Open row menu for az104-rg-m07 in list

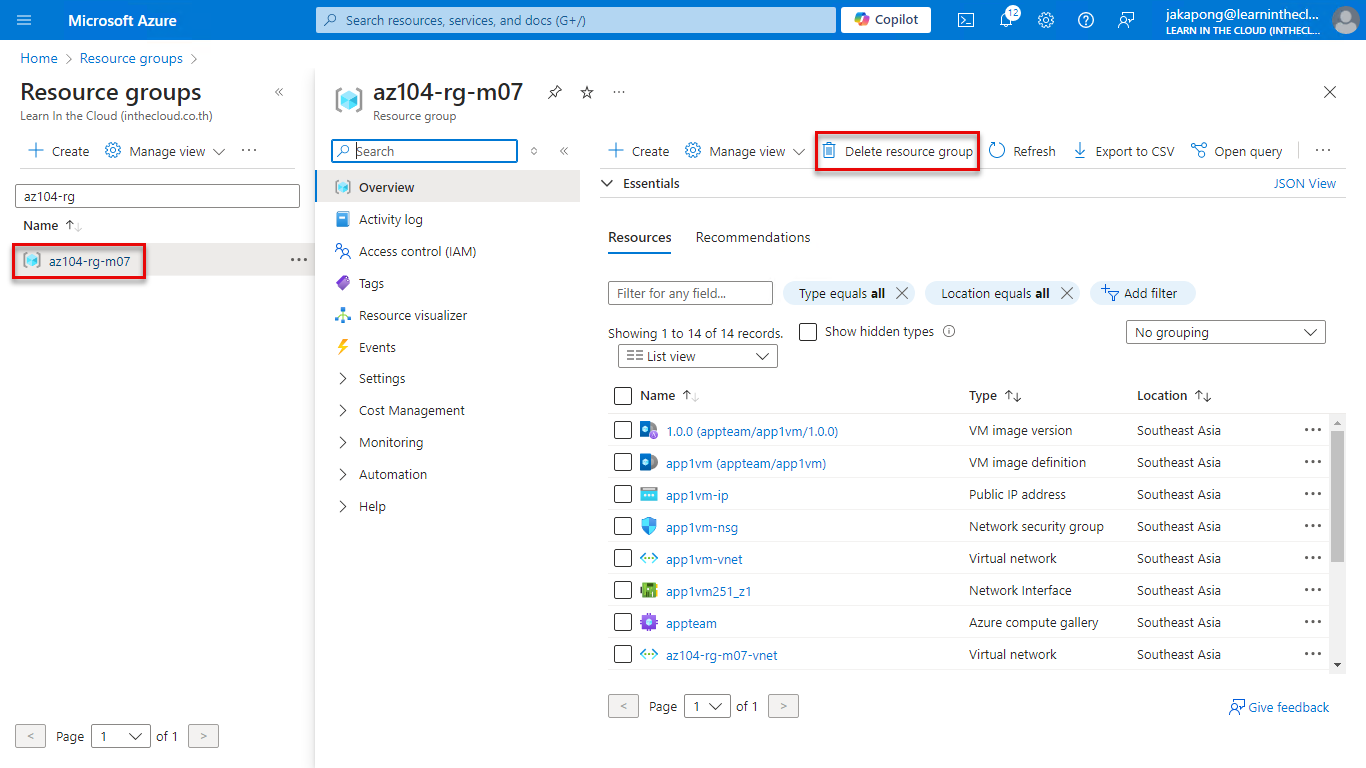point(299,260)
